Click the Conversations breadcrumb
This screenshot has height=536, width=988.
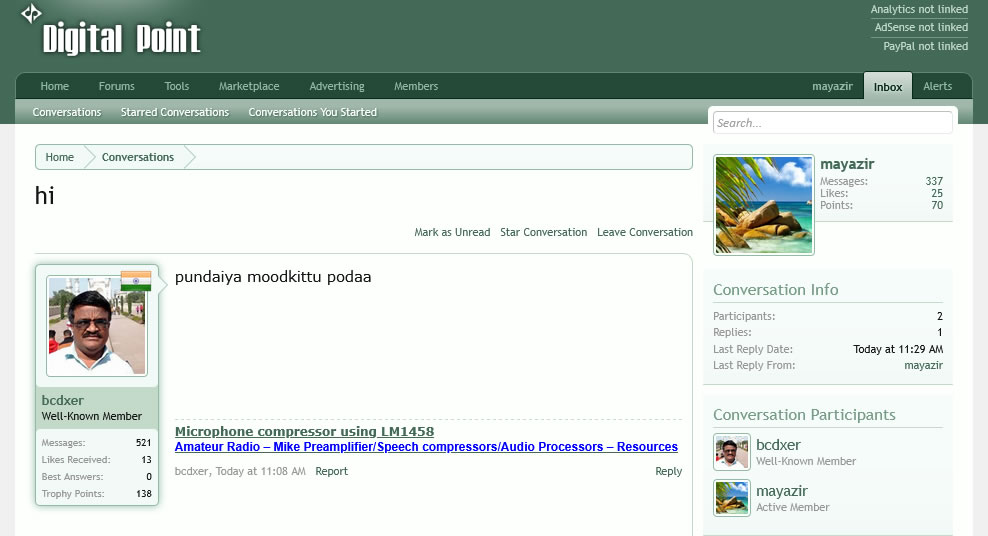(x=138, y=157)
